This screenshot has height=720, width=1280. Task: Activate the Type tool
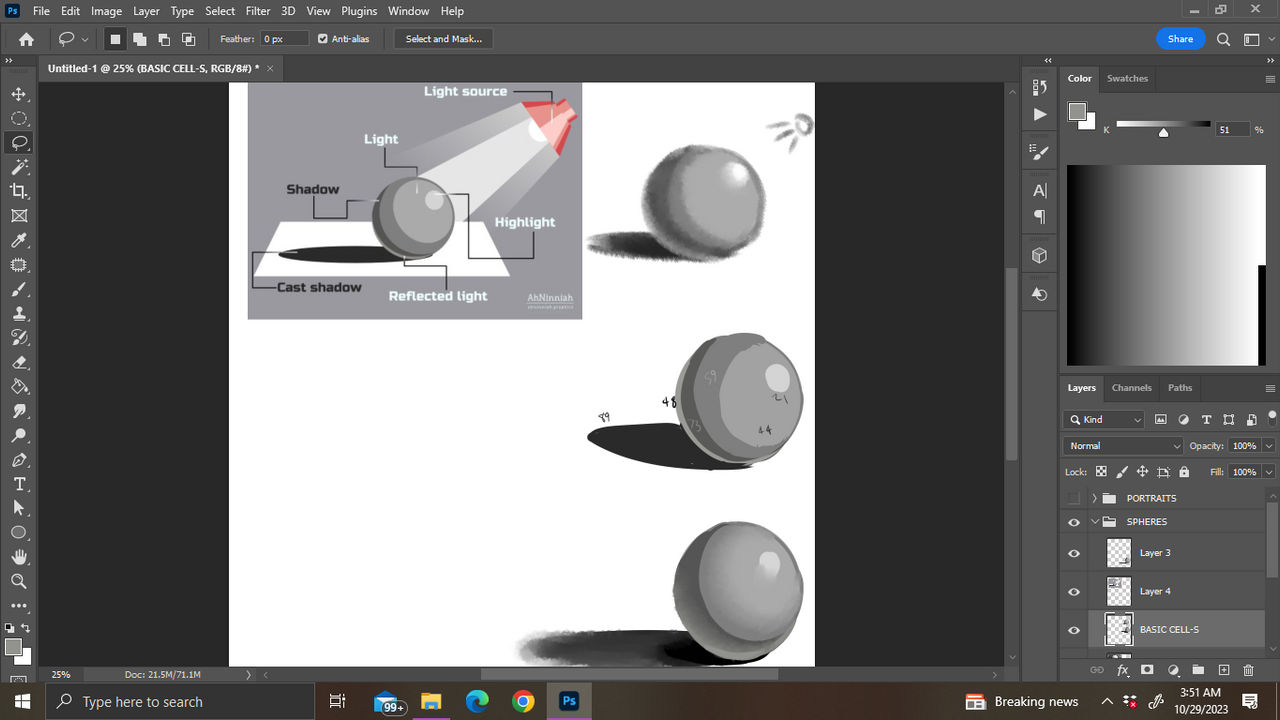click(x=20, y=483)
